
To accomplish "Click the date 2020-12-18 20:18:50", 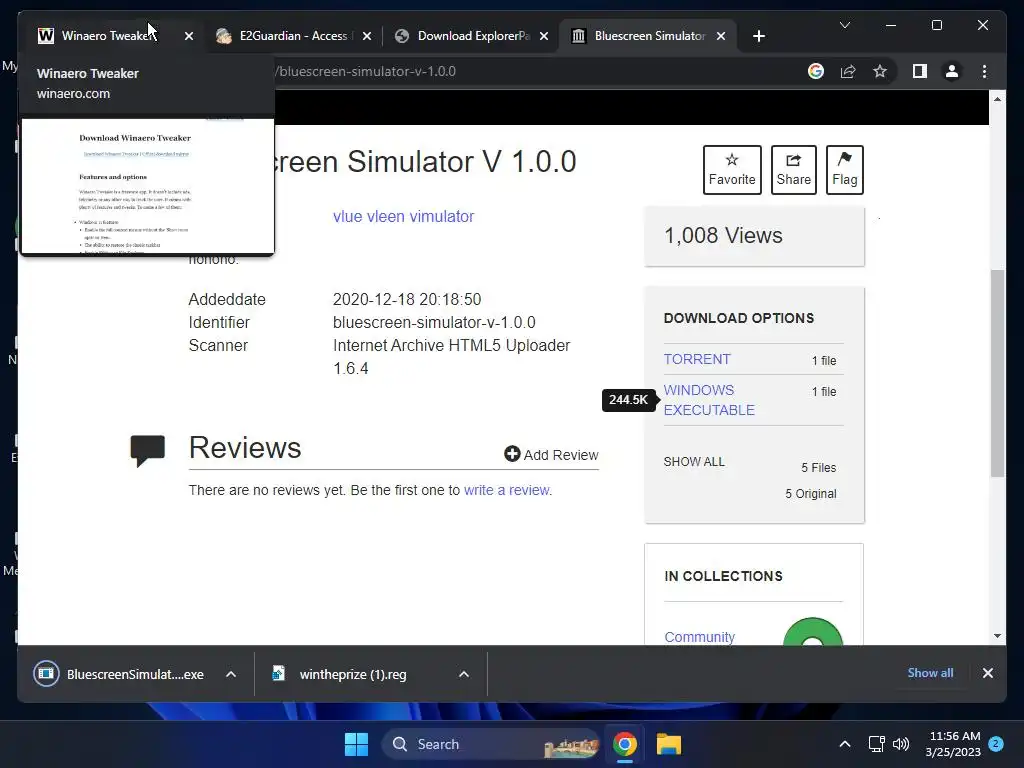I will tap(407, 299).
